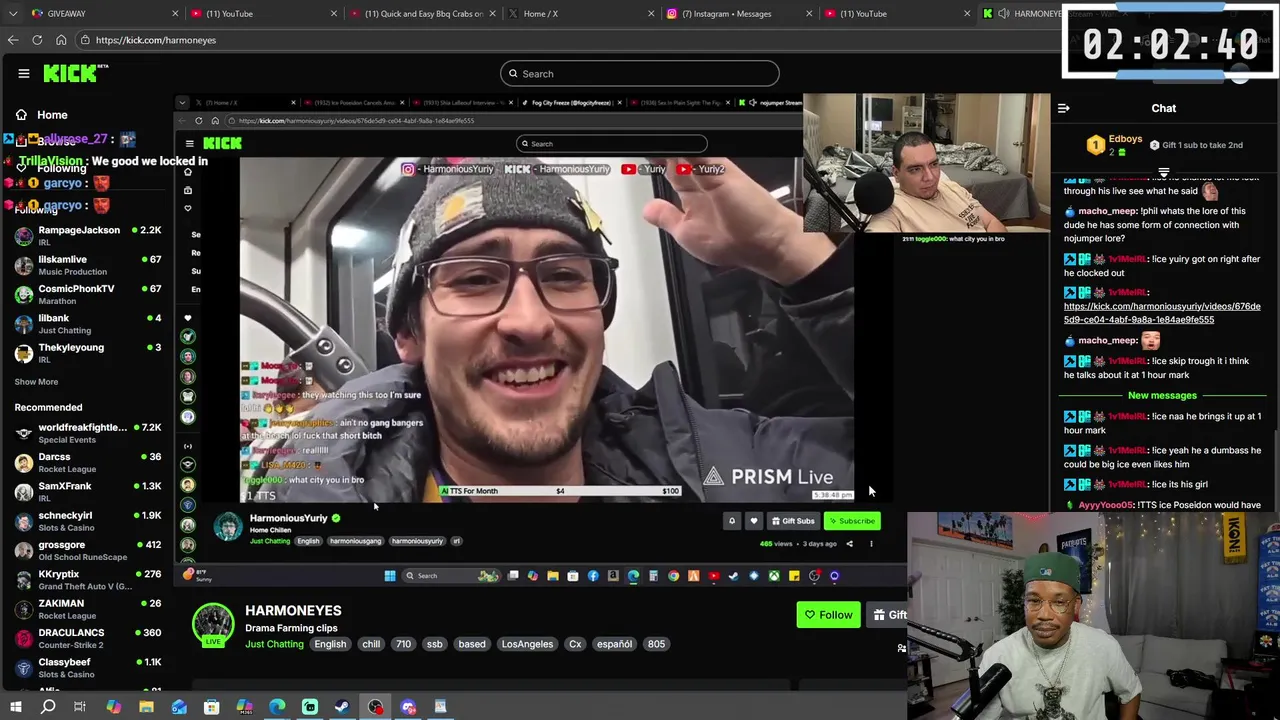Image resolution: width=1280 pixels, height=720 pixels.
Task: Open Darcss recommended channel
Action: point(88,462)
